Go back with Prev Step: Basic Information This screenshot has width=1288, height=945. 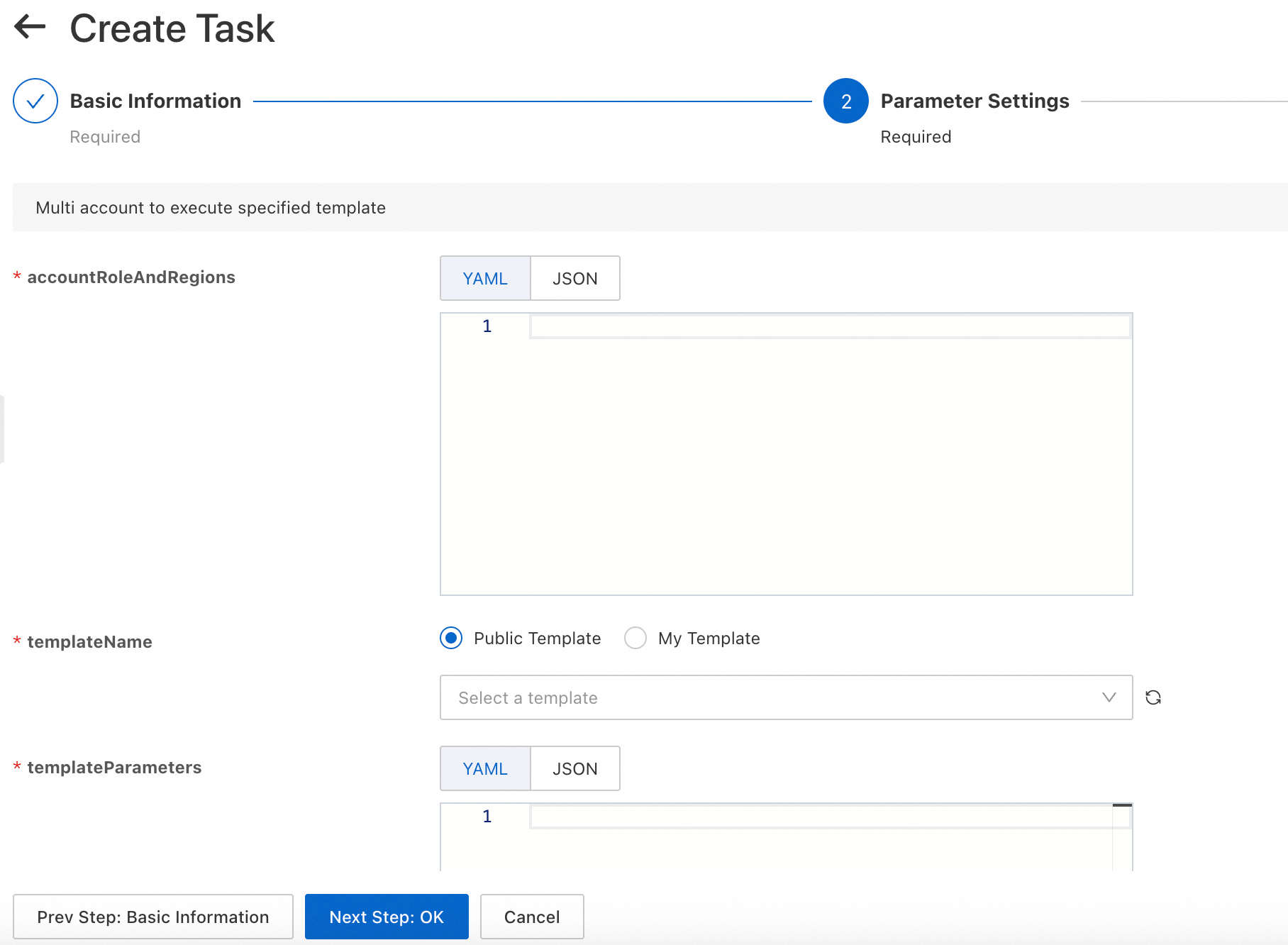153,917
